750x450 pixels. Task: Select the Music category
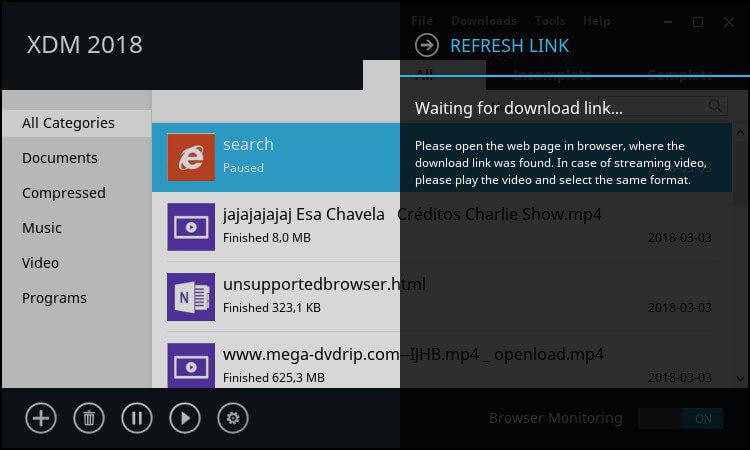coord(42,228)
